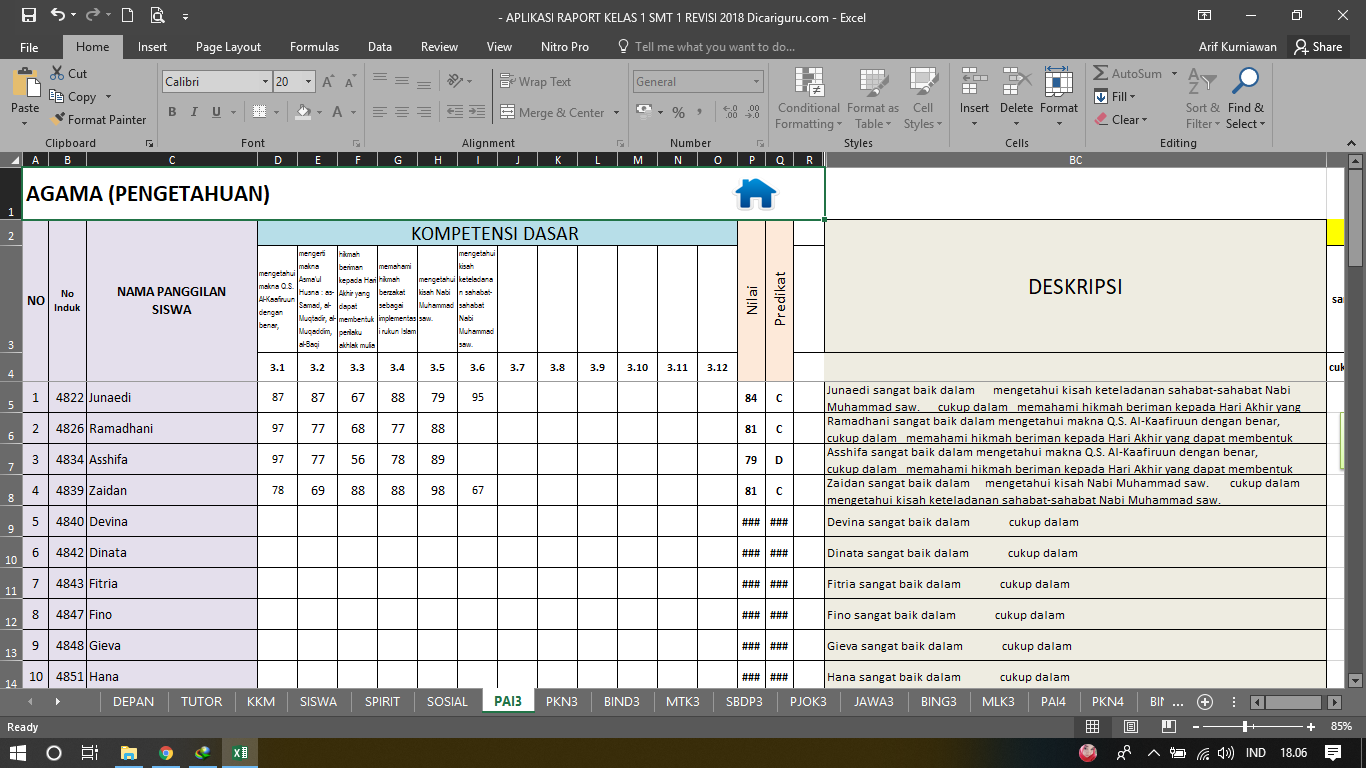Viewport: 1366px width, 768px height.
Task: Open the SISWA sheet tab
Action: [319, 701]
